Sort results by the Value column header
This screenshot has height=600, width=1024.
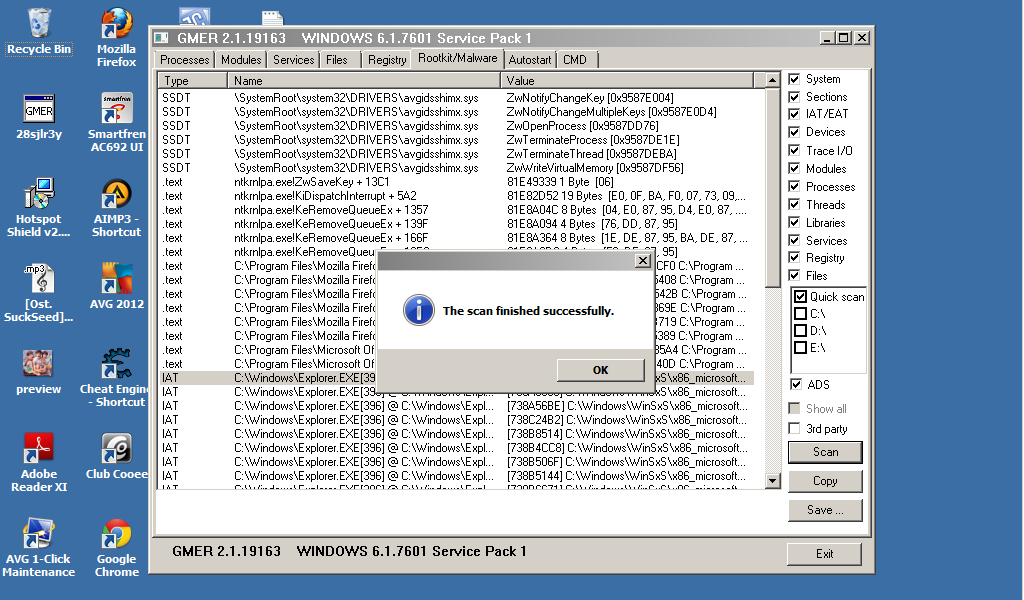627,80
